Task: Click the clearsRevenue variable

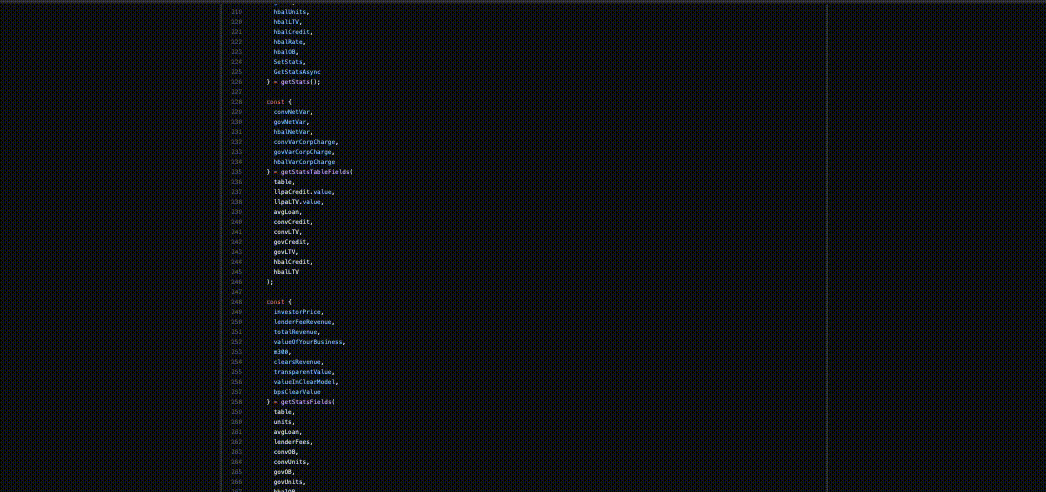Action: pos(298,361)
